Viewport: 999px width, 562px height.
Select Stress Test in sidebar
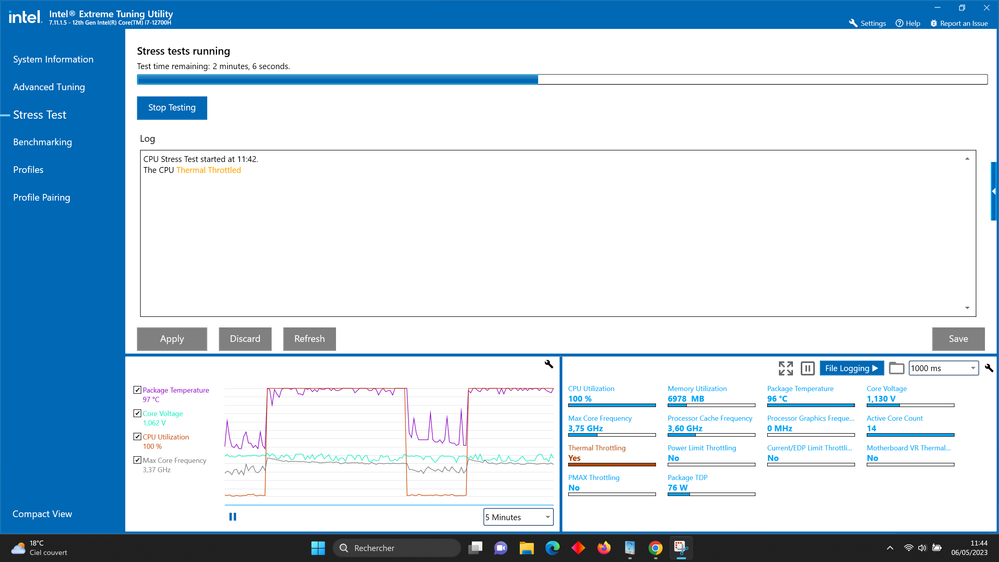(x=40, y=115)
